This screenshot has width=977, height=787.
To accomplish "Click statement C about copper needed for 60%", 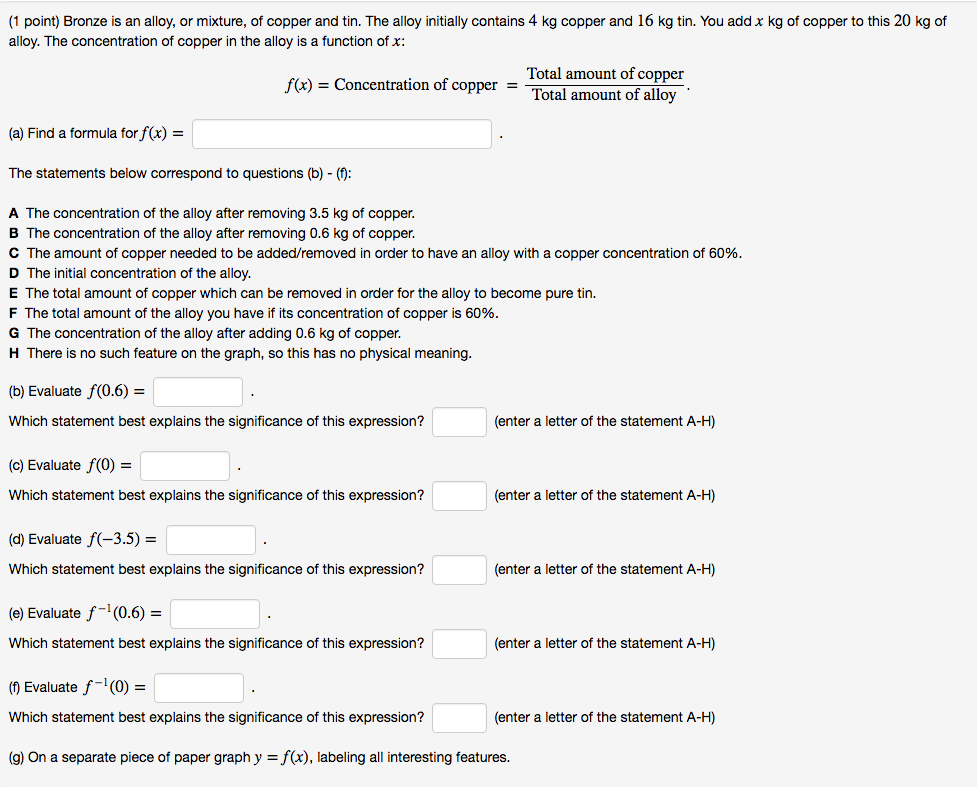I will [376, 253].
